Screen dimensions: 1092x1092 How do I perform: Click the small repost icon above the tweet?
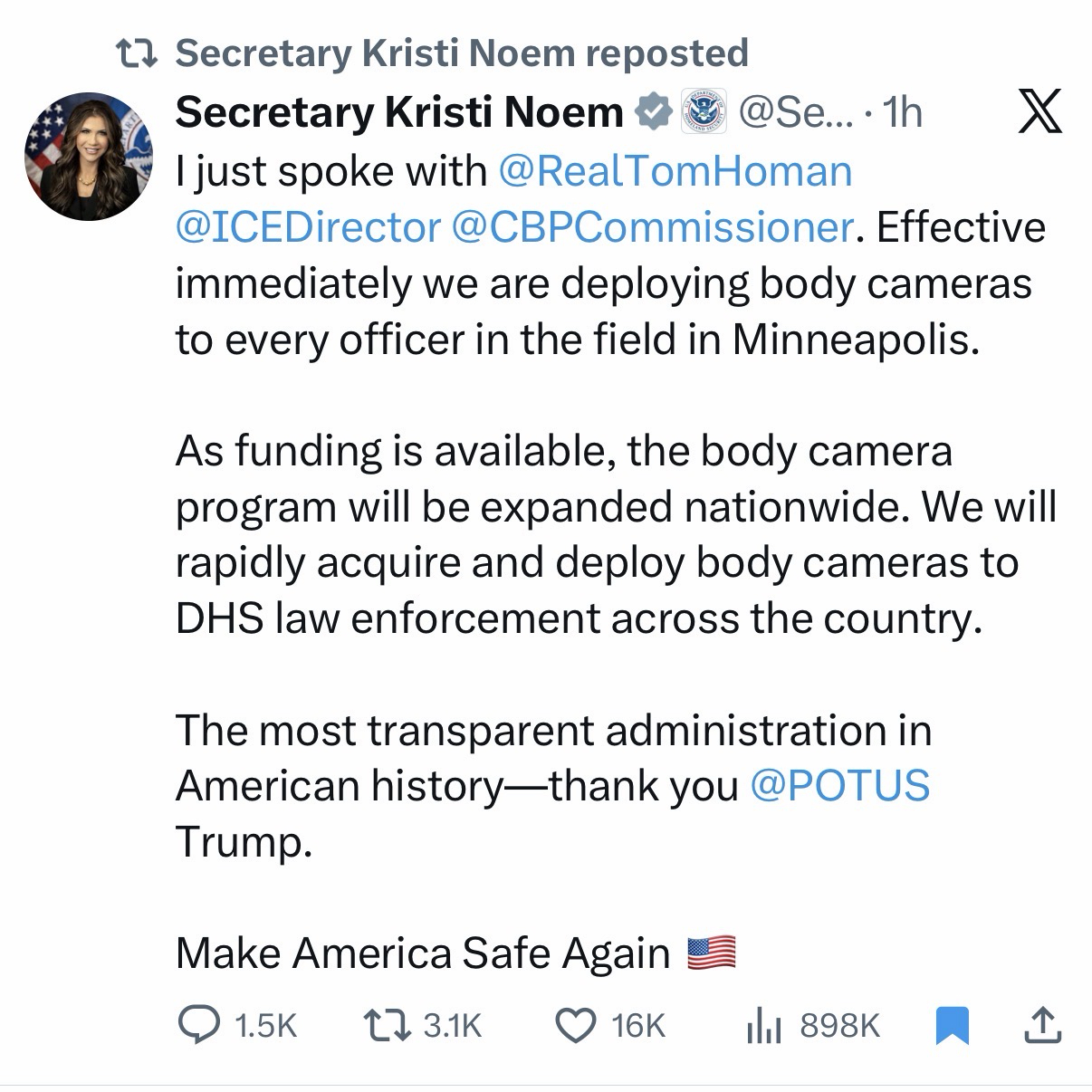coord(139,54)
